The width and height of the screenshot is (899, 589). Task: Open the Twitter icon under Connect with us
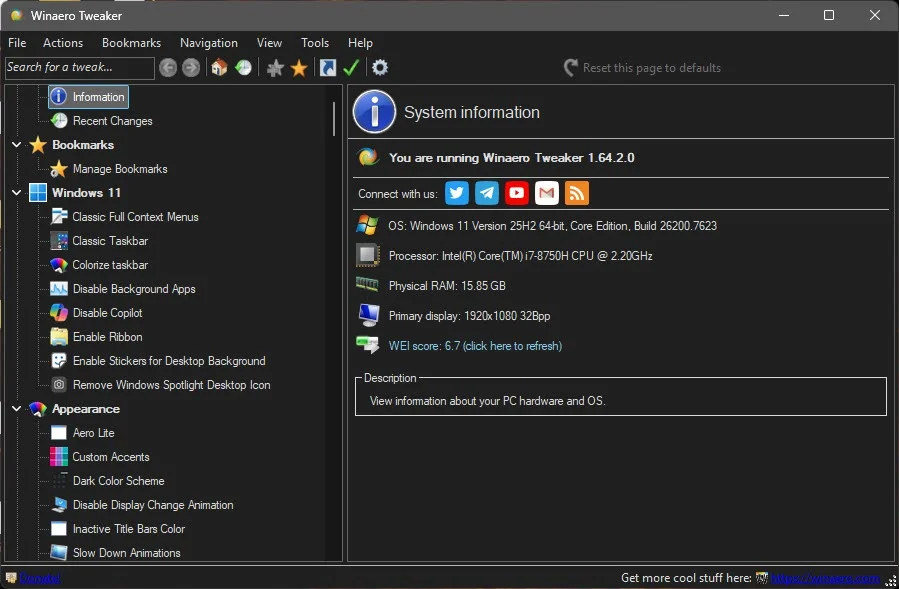457,193
